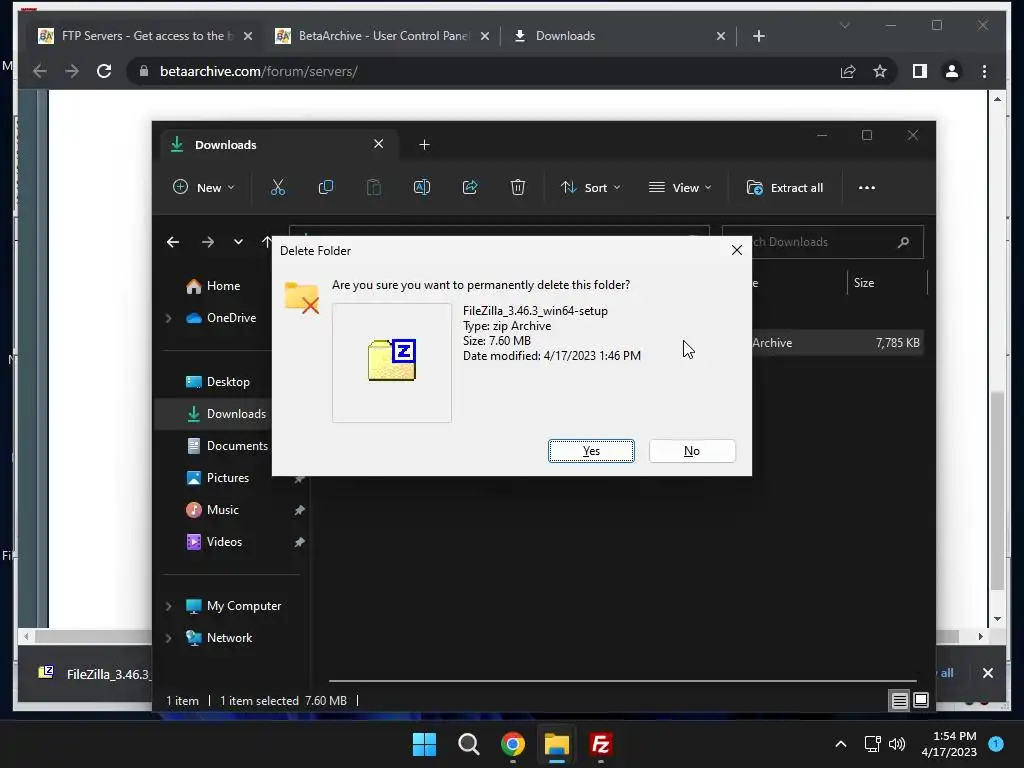Open Chrome three-dot menu
1024x768 pixels.
pos(984,71)
